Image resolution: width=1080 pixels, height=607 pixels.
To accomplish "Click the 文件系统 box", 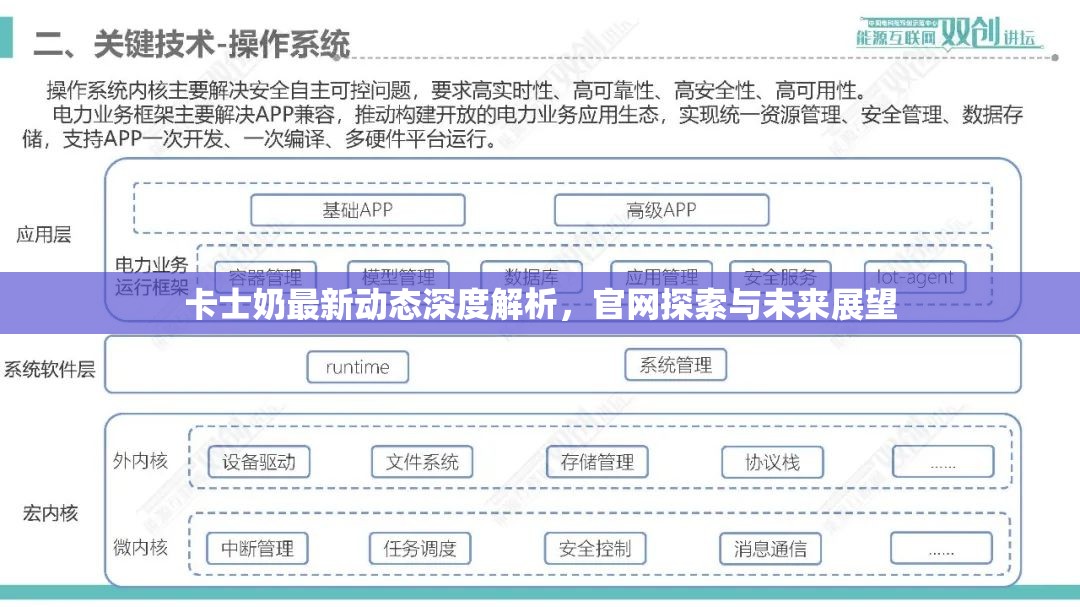I will [422, 462].
